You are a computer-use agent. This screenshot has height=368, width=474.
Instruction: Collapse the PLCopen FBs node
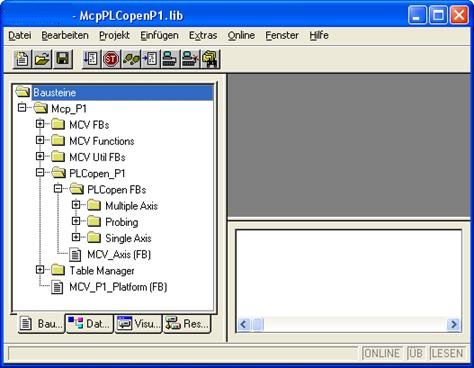[x=58, y=189]
